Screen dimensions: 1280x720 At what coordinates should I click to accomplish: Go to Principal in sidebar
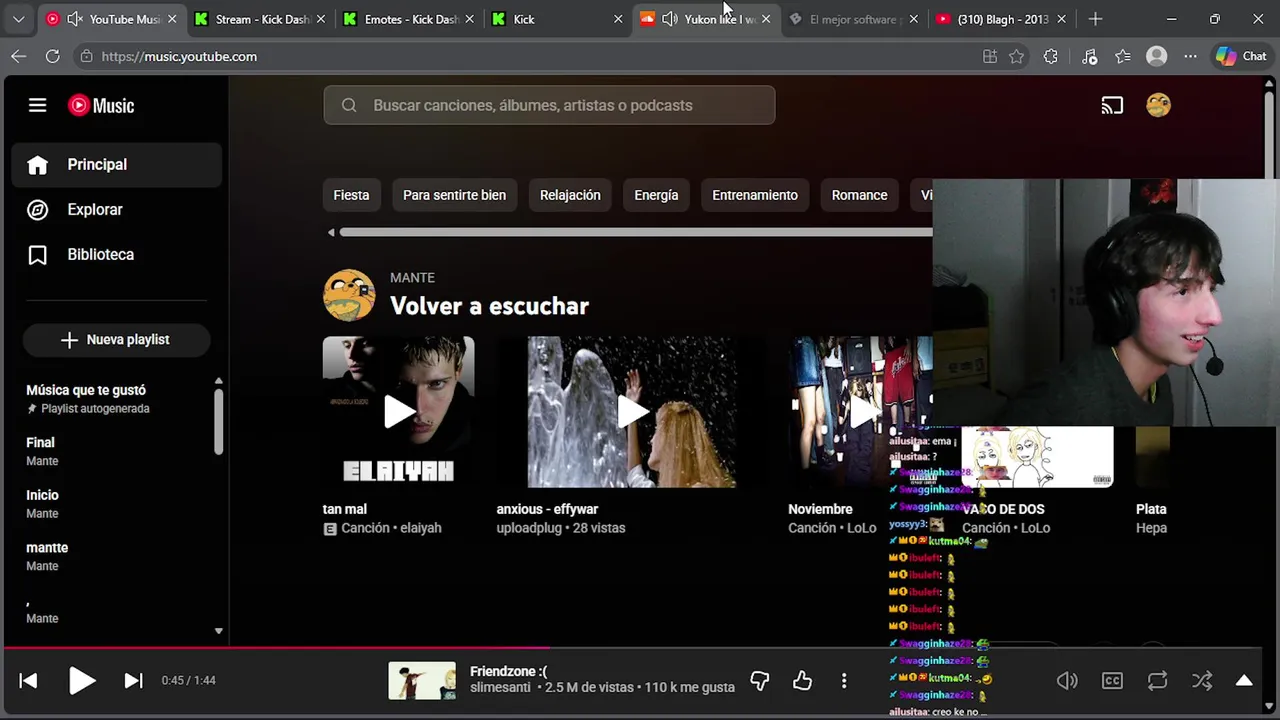click(116, 165)
